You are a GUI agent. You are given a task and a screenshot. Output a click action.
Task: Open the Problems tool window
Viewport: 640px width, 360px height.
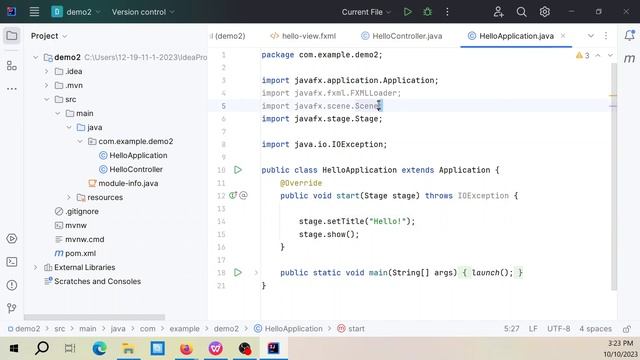(12, 285)
